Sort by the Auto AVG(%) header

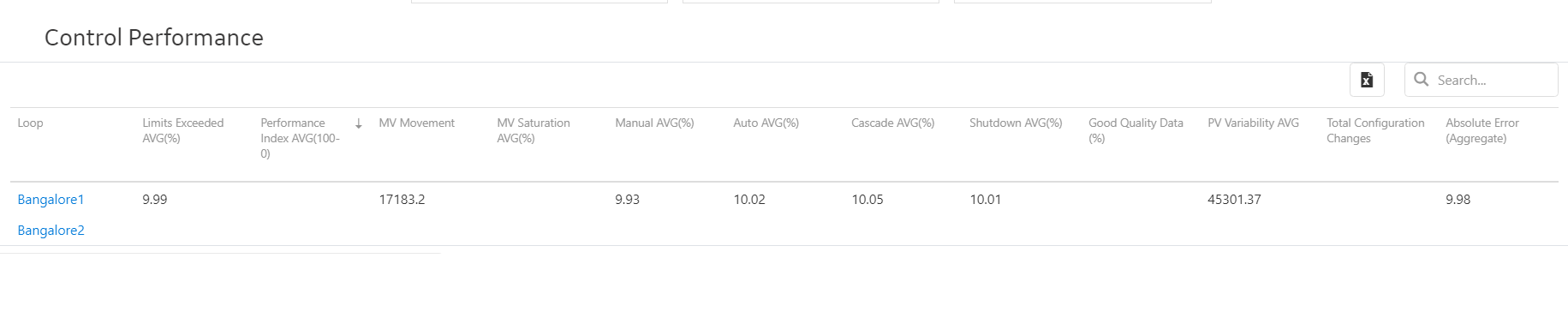point(766,123)
